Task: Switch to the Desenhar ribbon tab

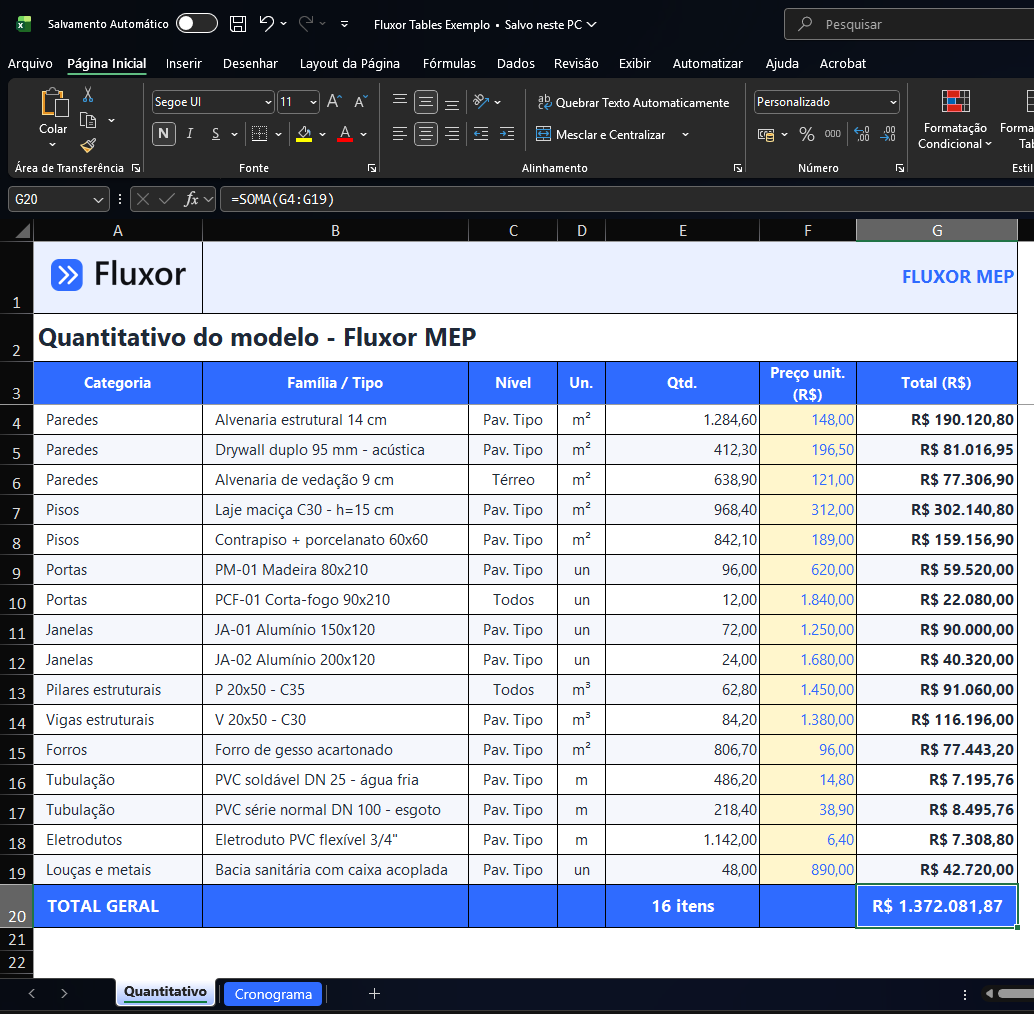Action: click(x=250, y=63)
